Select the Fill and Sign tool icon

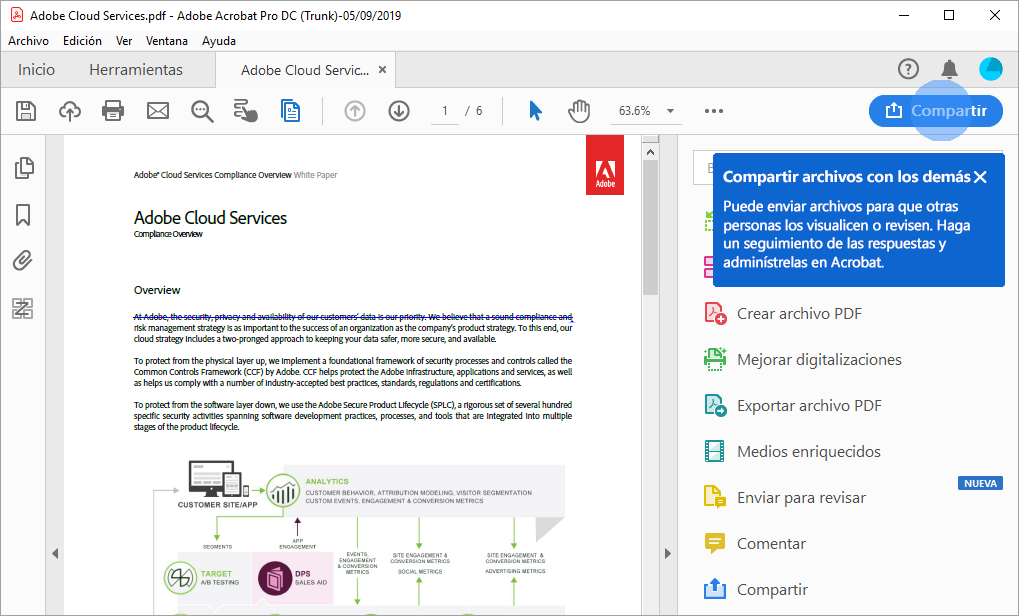tap(246, 111)
